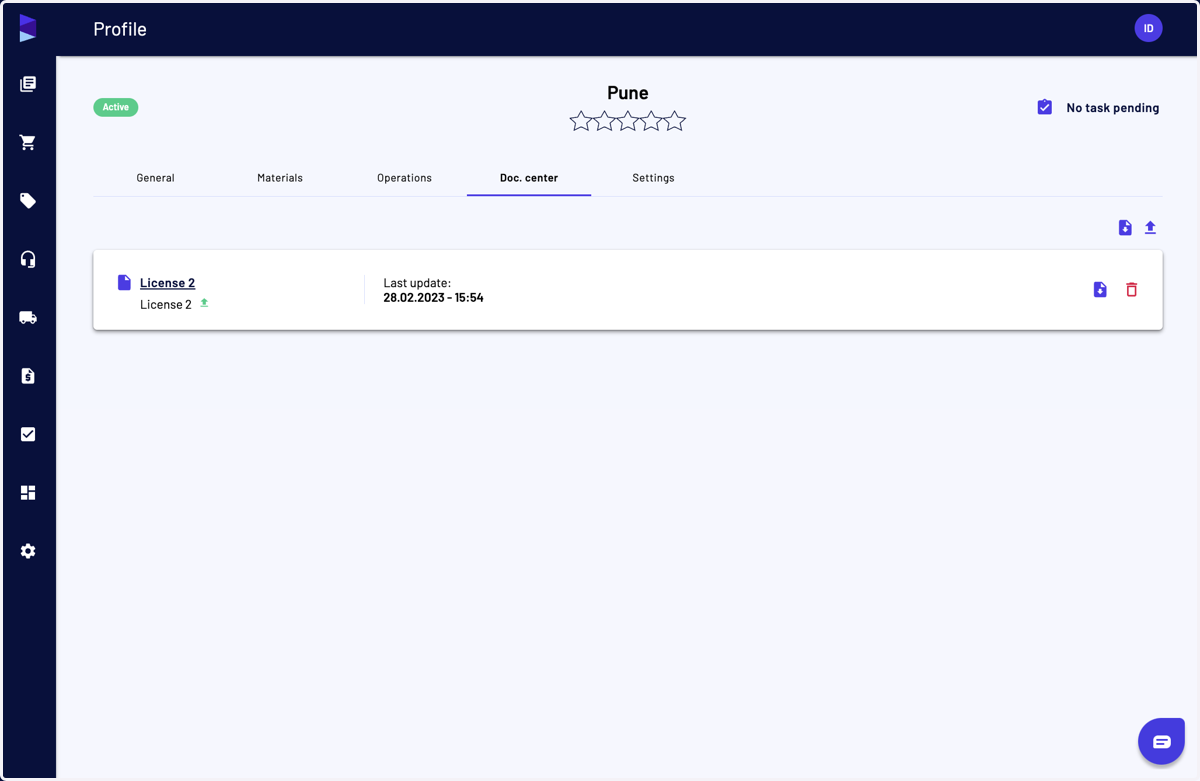Open the ID user avatar menu
Viewport: 1200px width, 781px height.
[x=1148, y=28]
